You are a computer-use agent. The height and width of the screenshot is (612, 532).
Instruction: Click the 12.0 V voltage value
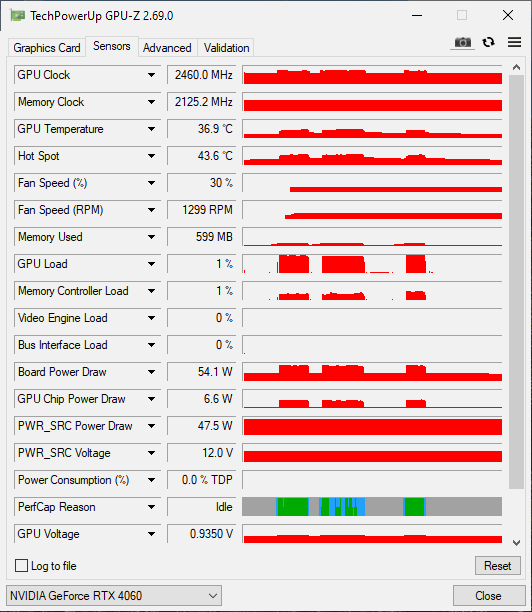[202, 453]
